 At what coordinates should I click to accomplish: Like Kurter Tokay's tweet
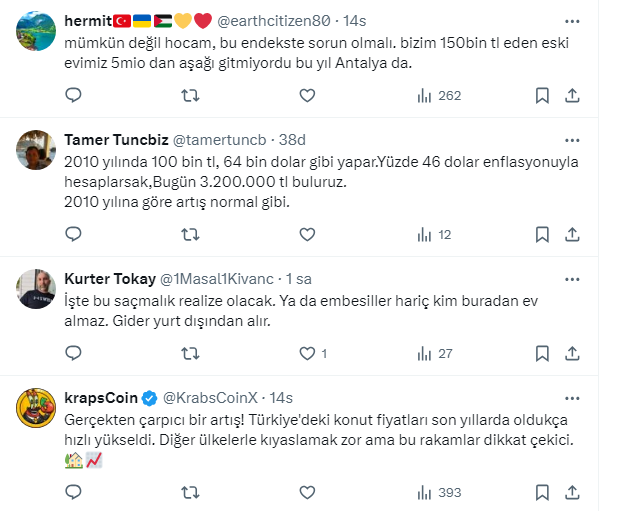point(308,353)
